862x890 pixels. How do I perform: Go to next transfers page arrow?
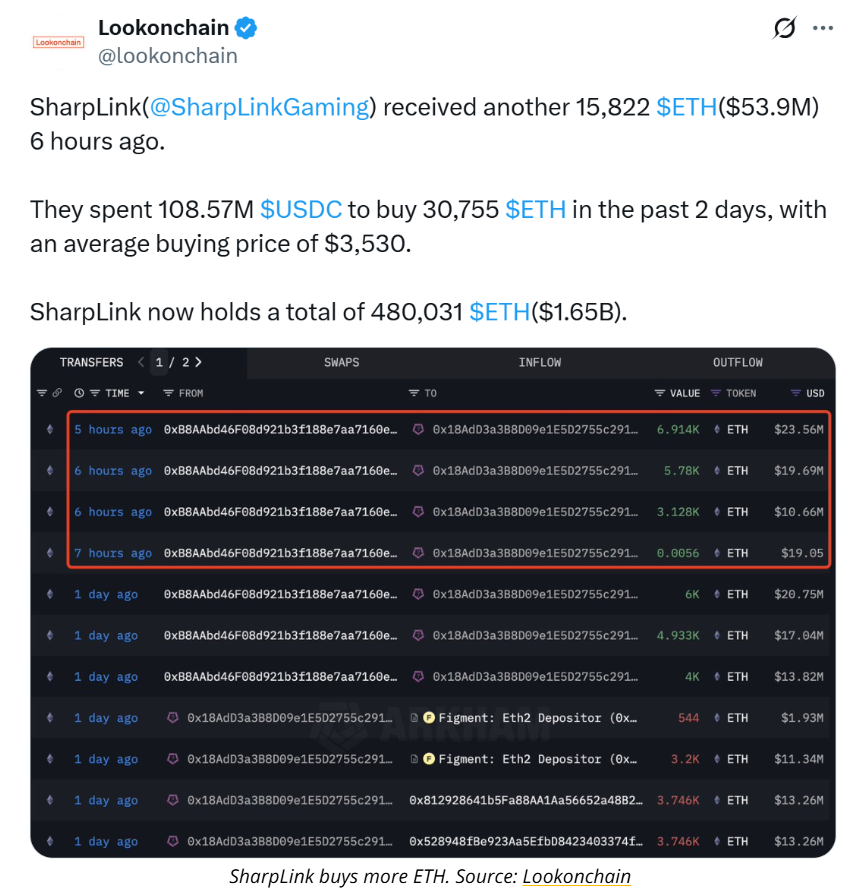(198, 362)
